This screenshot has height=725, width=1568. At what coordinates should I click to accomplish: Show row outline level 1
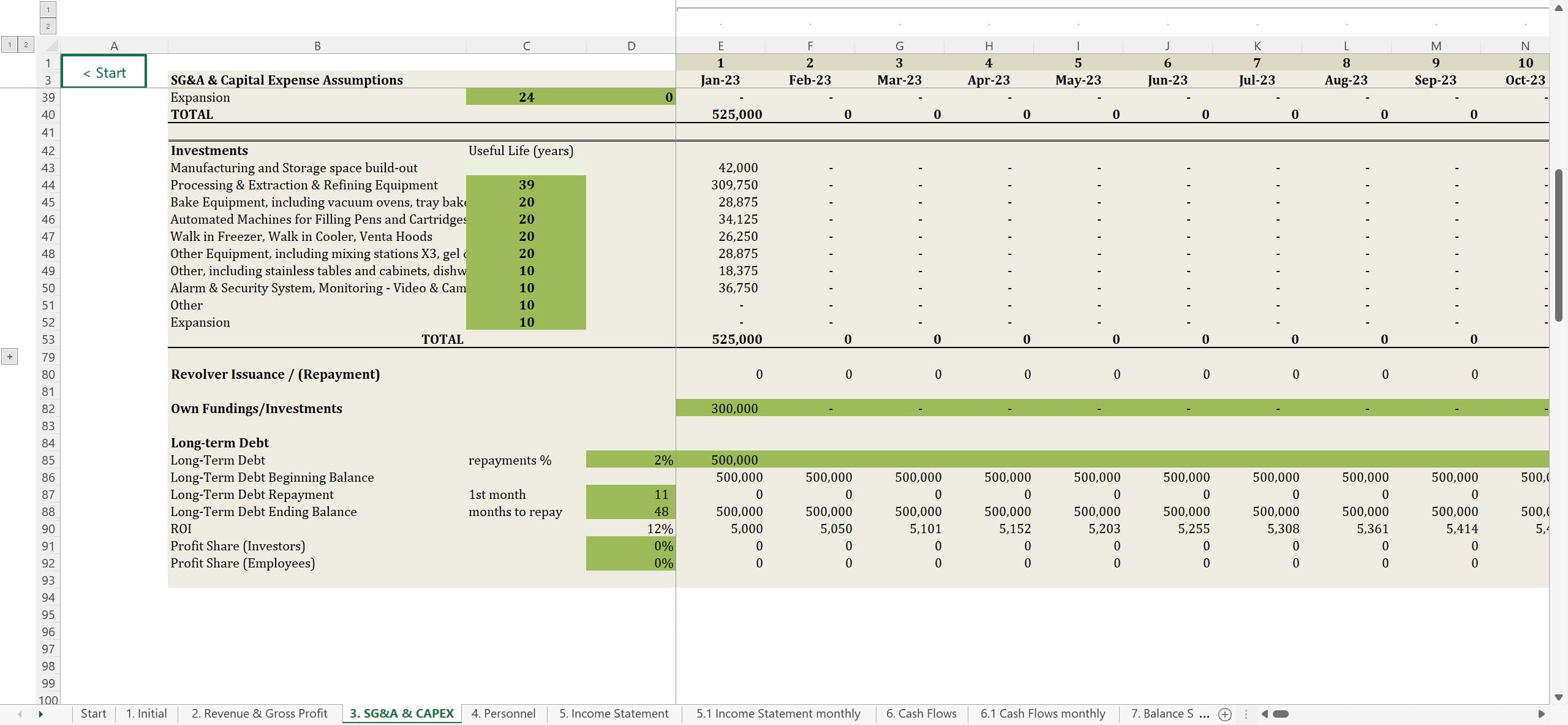pos(10,44)
